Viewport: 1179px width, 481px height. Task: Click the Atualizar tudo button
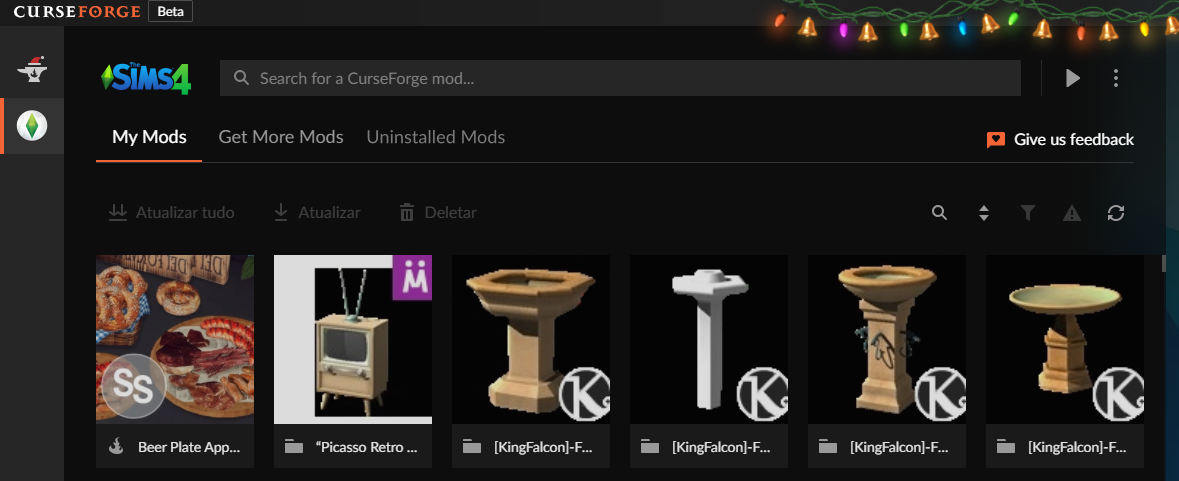tap(171, 213)
